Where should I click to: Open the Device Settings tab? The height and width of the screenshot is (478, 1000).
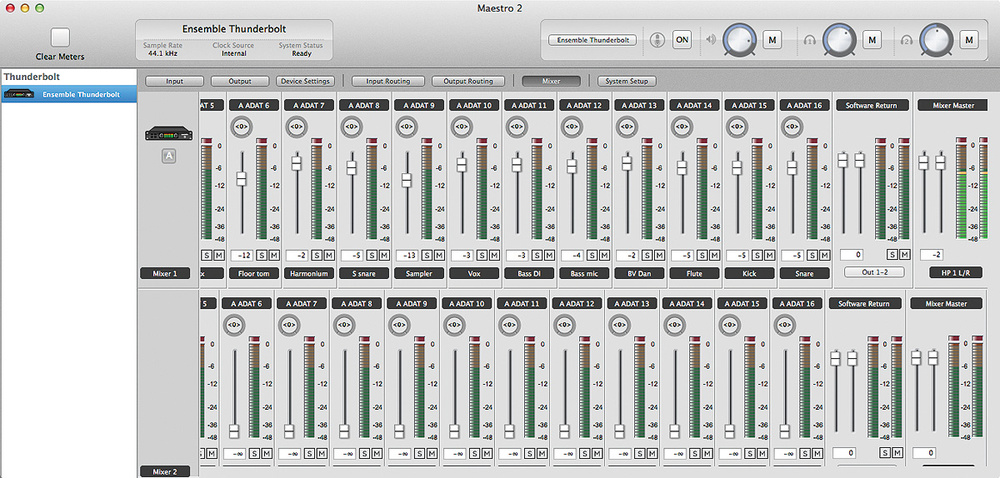point(305,81)
